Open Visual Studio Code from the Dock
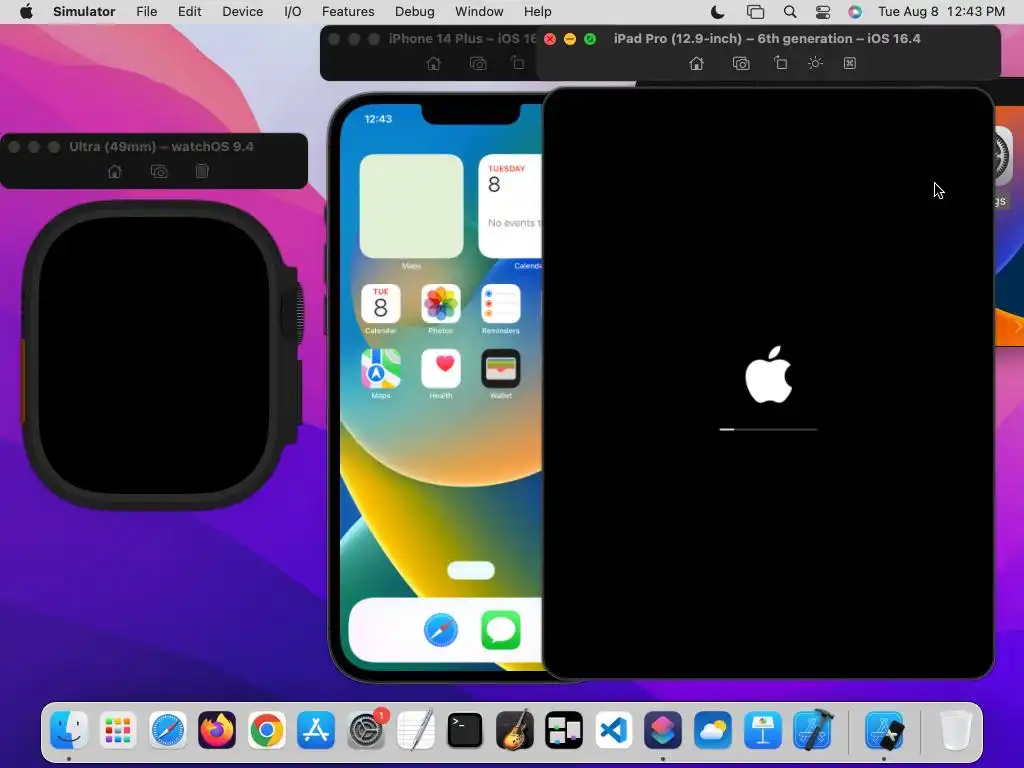Screen dimensions: 1024x768 point(614,729)
